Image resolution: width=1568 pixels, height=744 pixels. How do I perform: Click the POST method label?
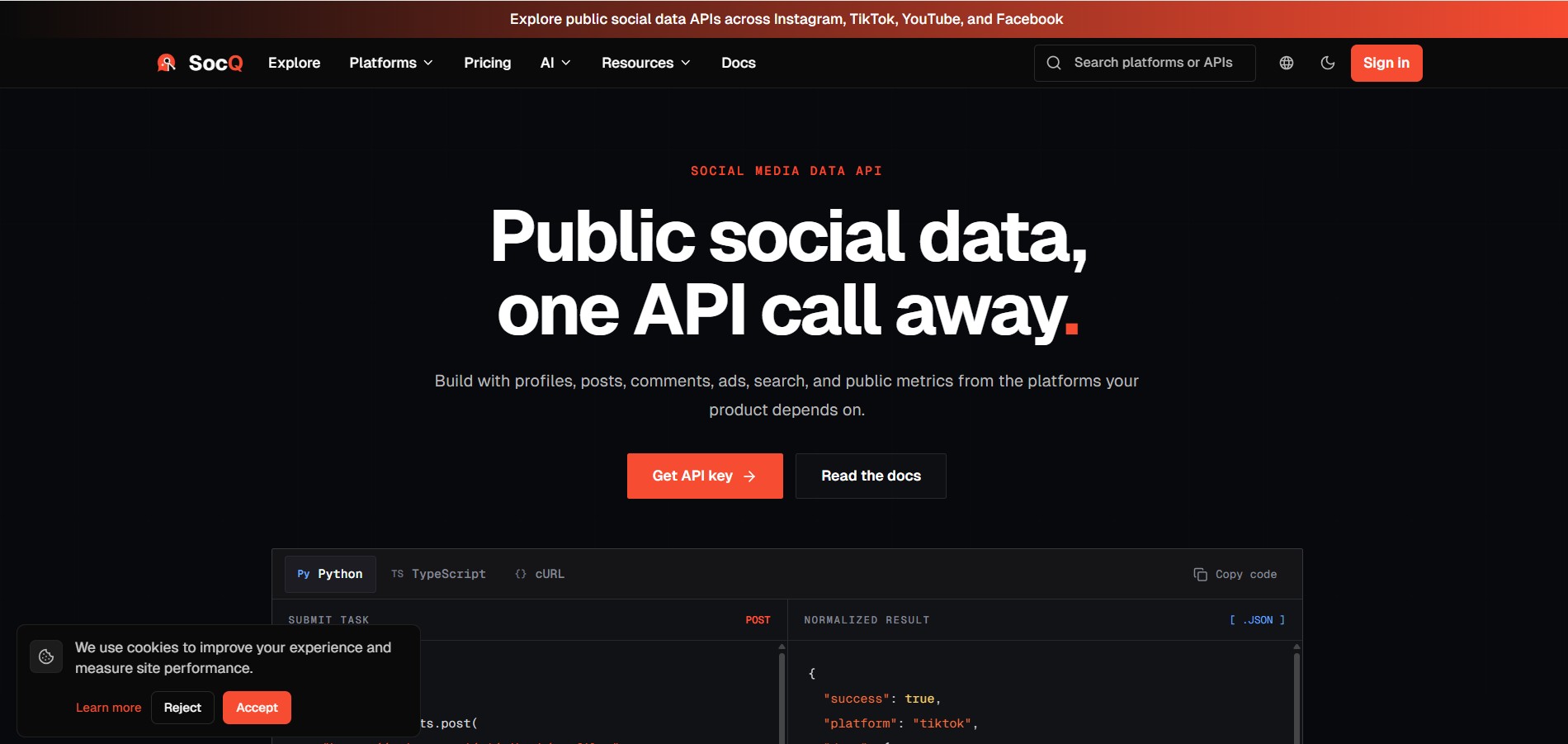(758, 620)
